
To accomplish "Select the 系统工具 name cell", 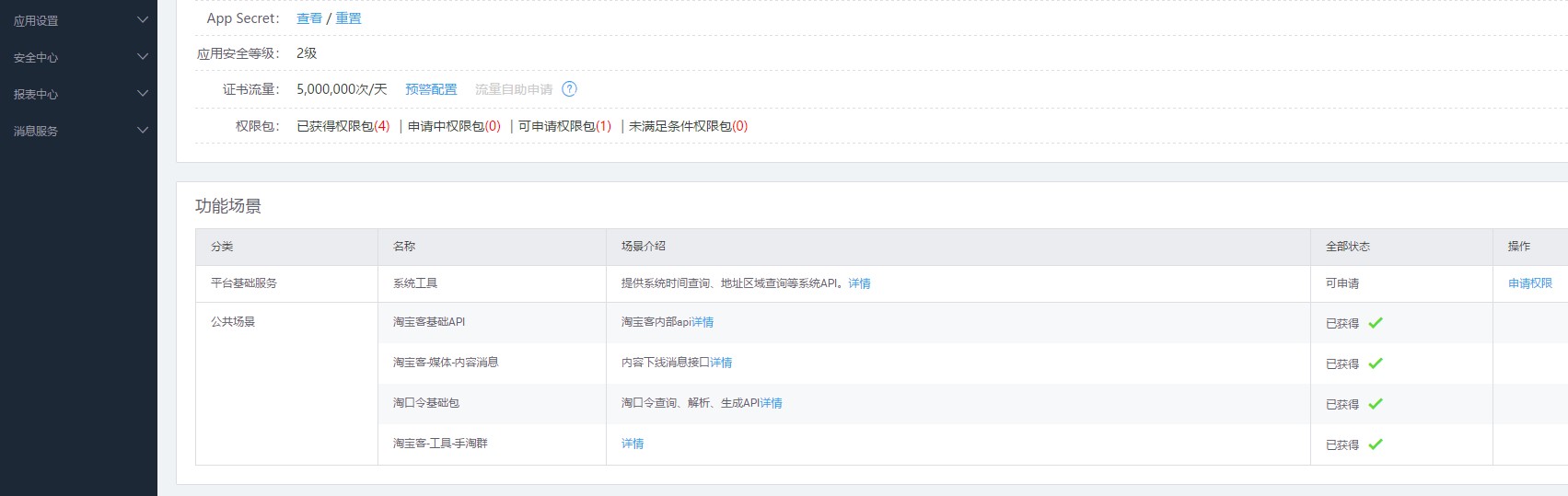I will click(x=492, y=283).
